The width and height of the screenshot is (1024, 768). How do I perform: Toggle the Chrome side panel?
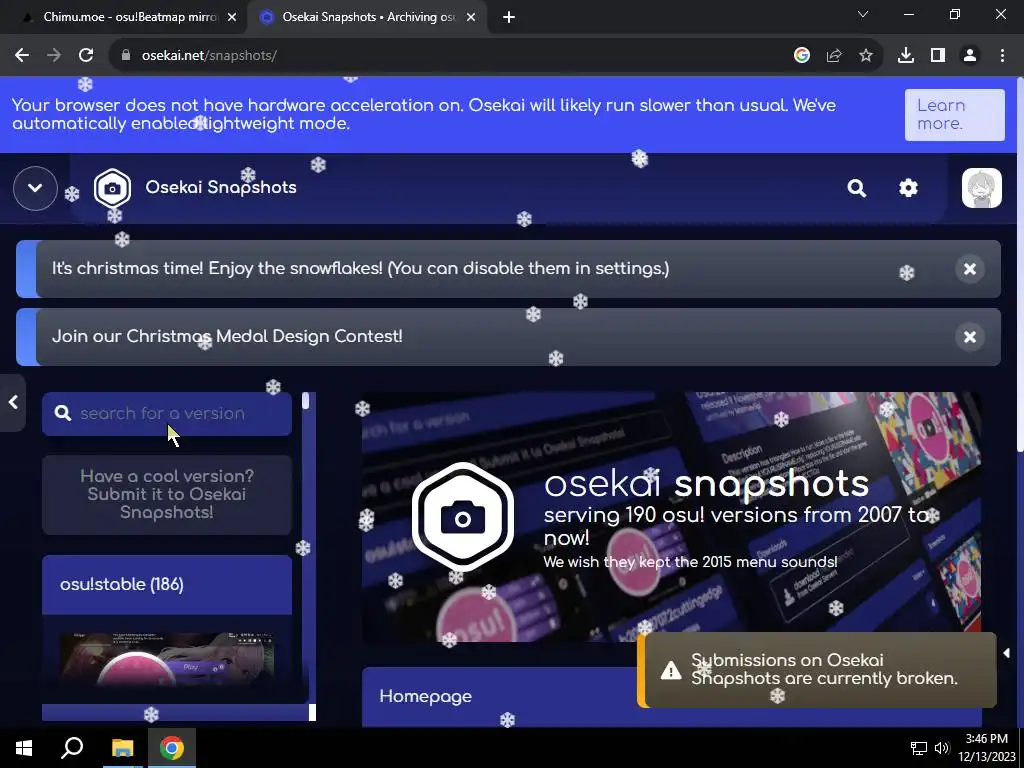pos(938,56)
